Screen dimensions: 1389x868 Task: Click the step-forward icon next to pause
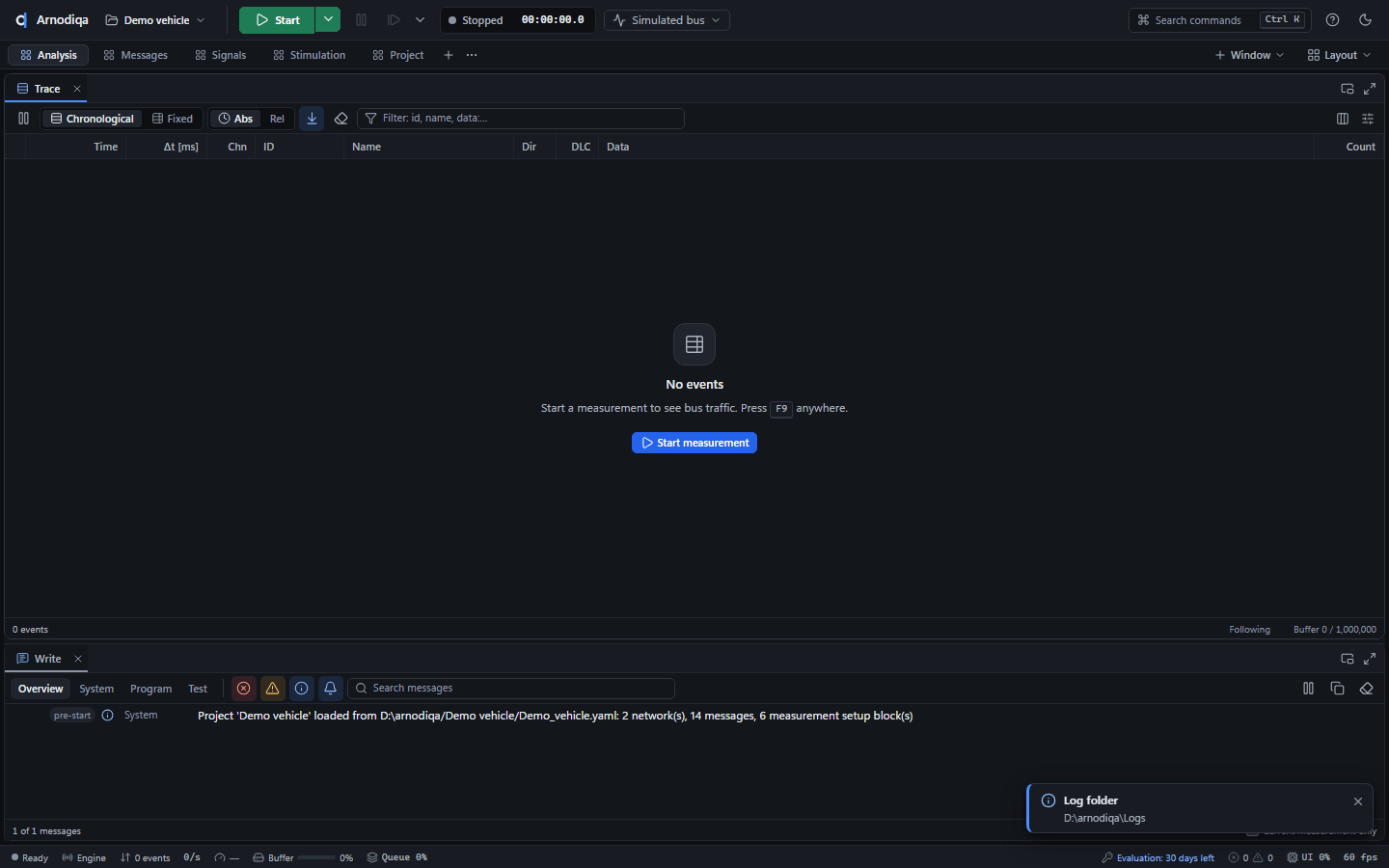pyautogui.click(x=394, y=20)
